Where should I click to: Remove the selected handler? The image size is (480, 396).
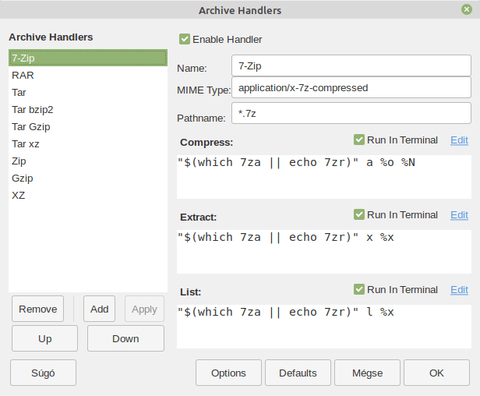pyautogui.click(x=38, y=309)
